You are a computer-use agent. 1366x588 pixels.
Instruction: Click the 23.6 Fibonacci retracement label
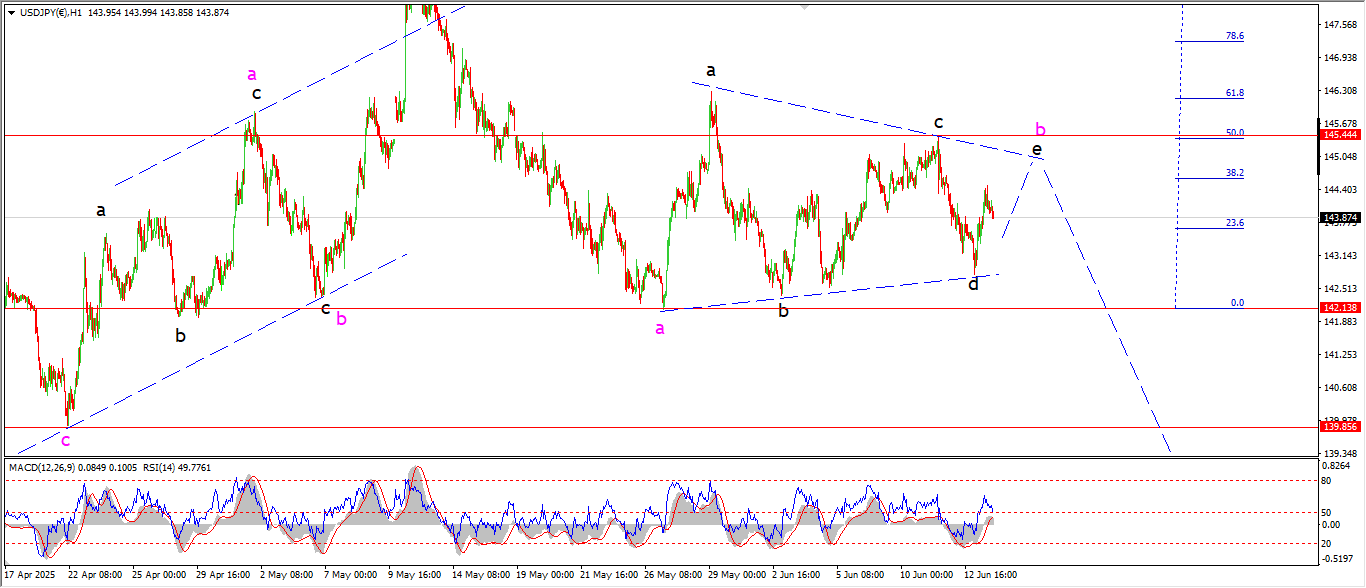click(x=1234, y=223)
